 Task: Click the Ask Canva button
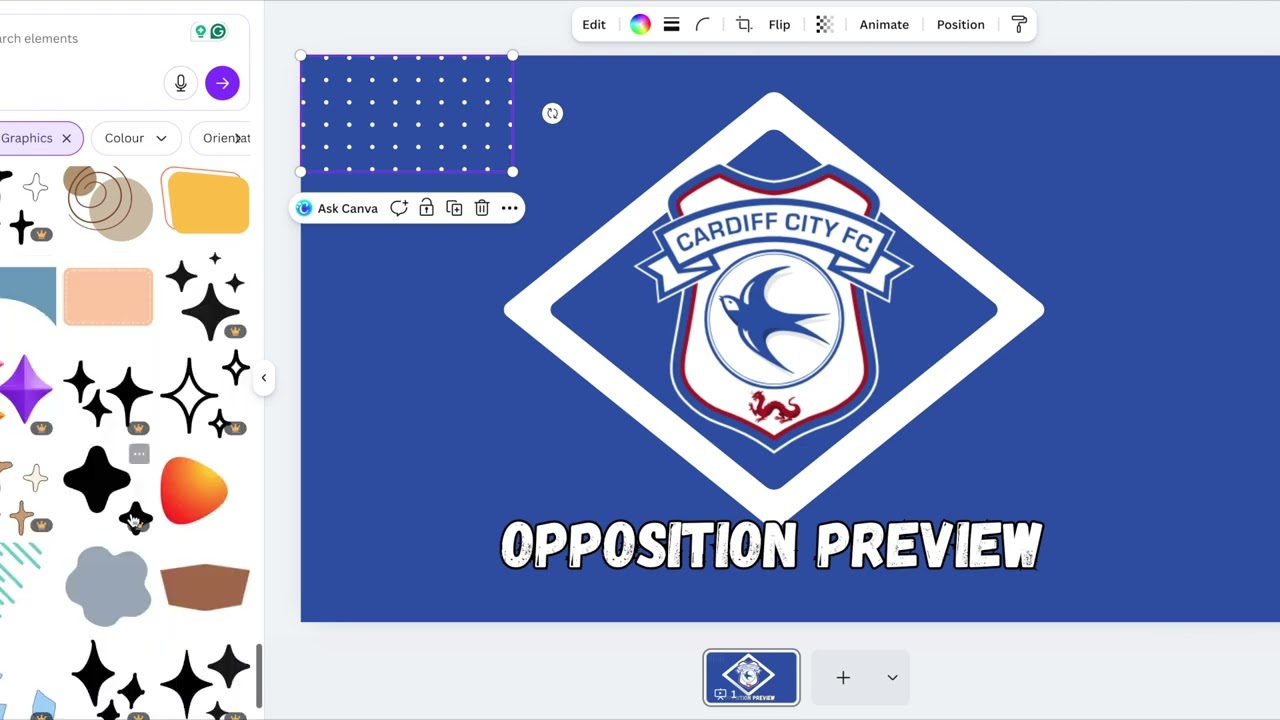point(337,208)
